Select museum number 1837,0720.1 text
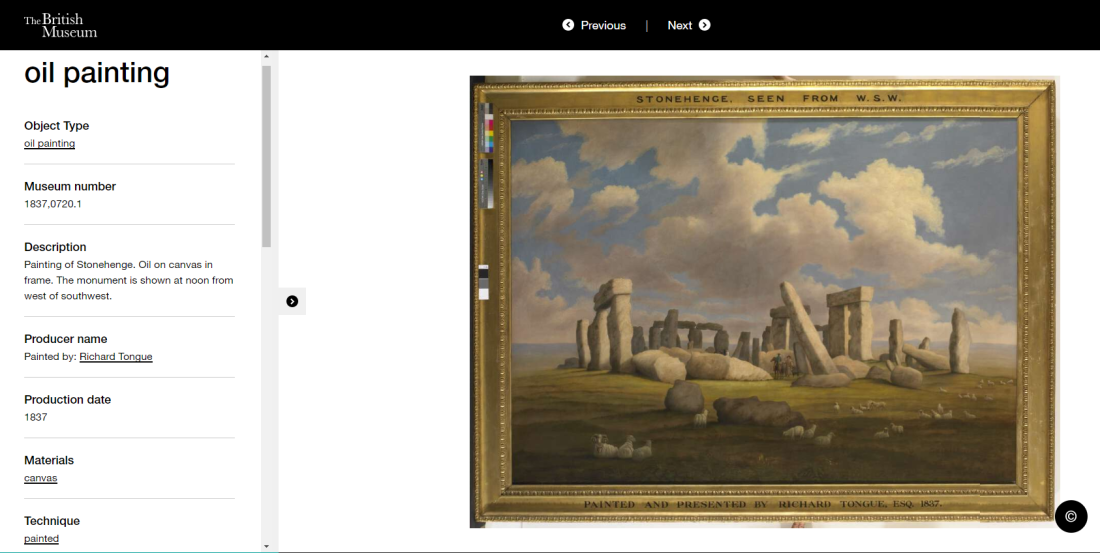This screenshot has height=553, width=1100. (x=53, y=204)
